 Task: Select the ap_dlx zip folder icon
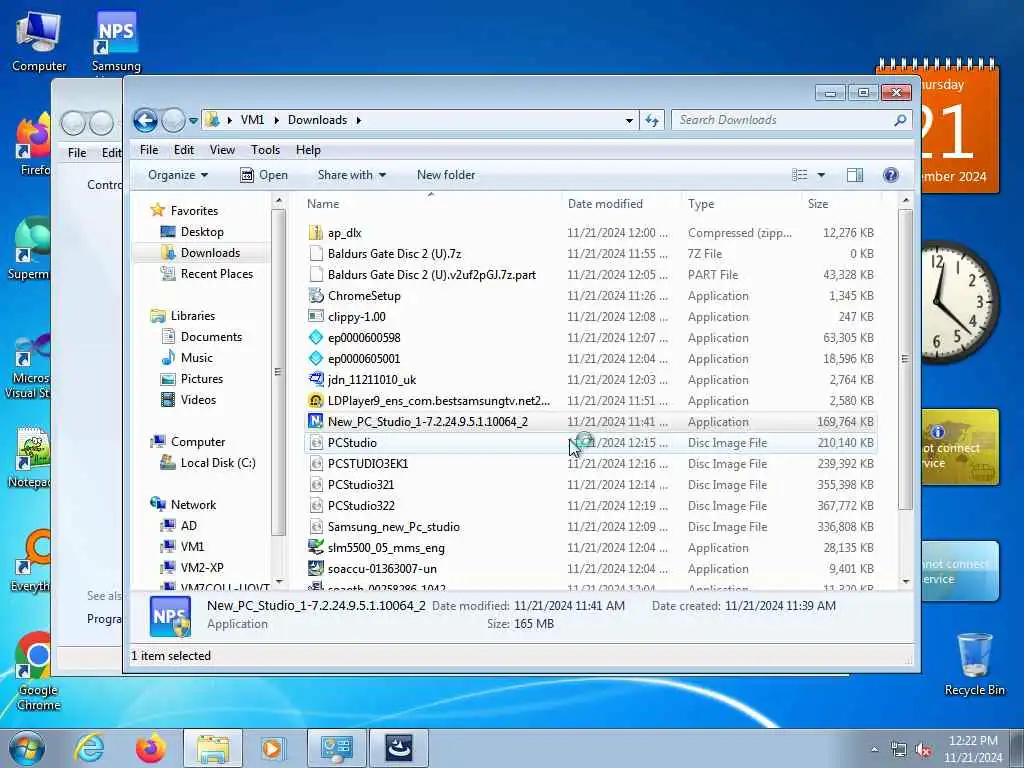click(316, 232)
